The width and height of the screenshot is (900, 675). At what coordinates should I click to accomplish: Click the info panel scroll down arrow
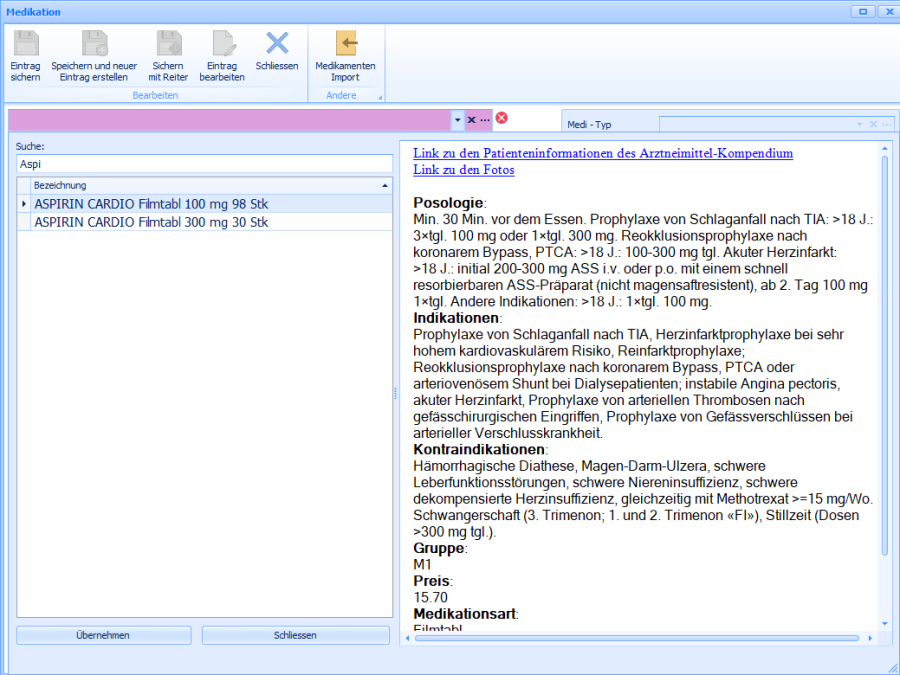(x=885, y=623)
